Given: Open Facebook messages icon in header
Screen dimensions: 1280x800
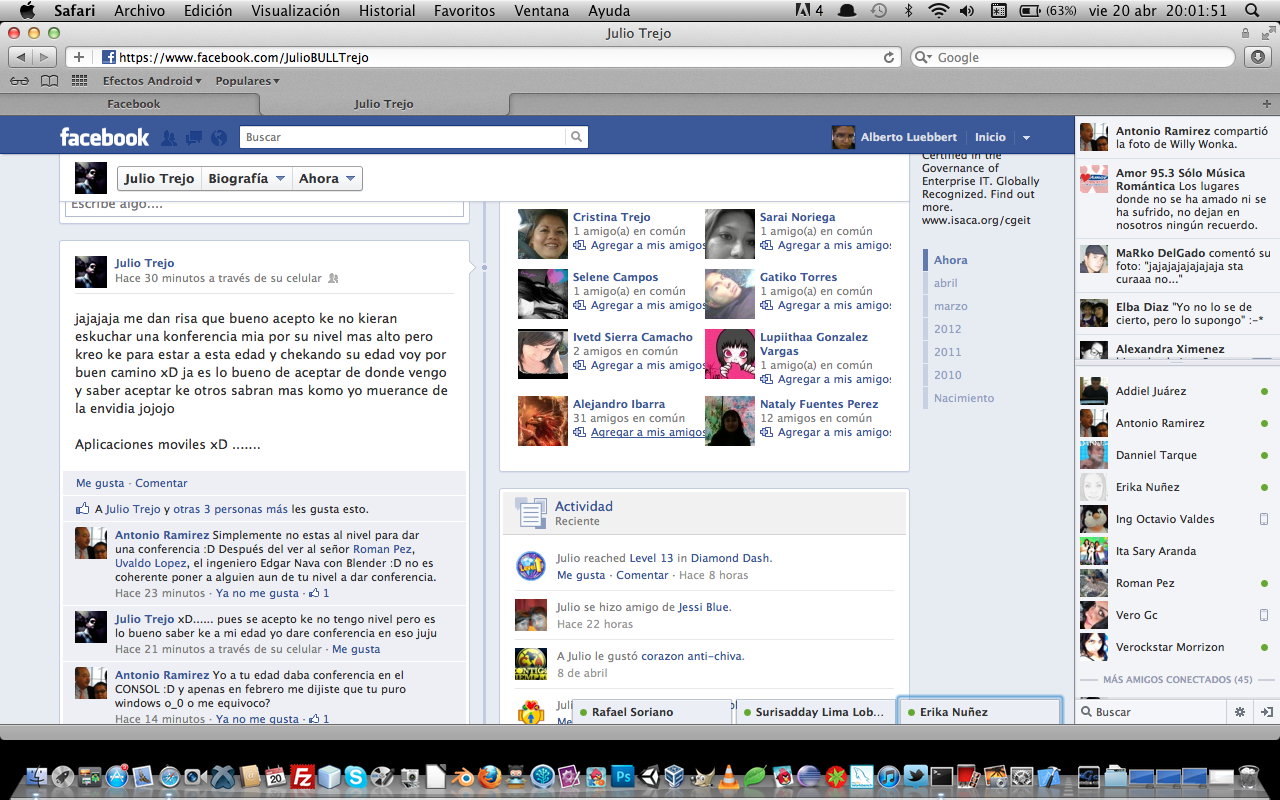Looking at the screenshot, I should (194, 138).
